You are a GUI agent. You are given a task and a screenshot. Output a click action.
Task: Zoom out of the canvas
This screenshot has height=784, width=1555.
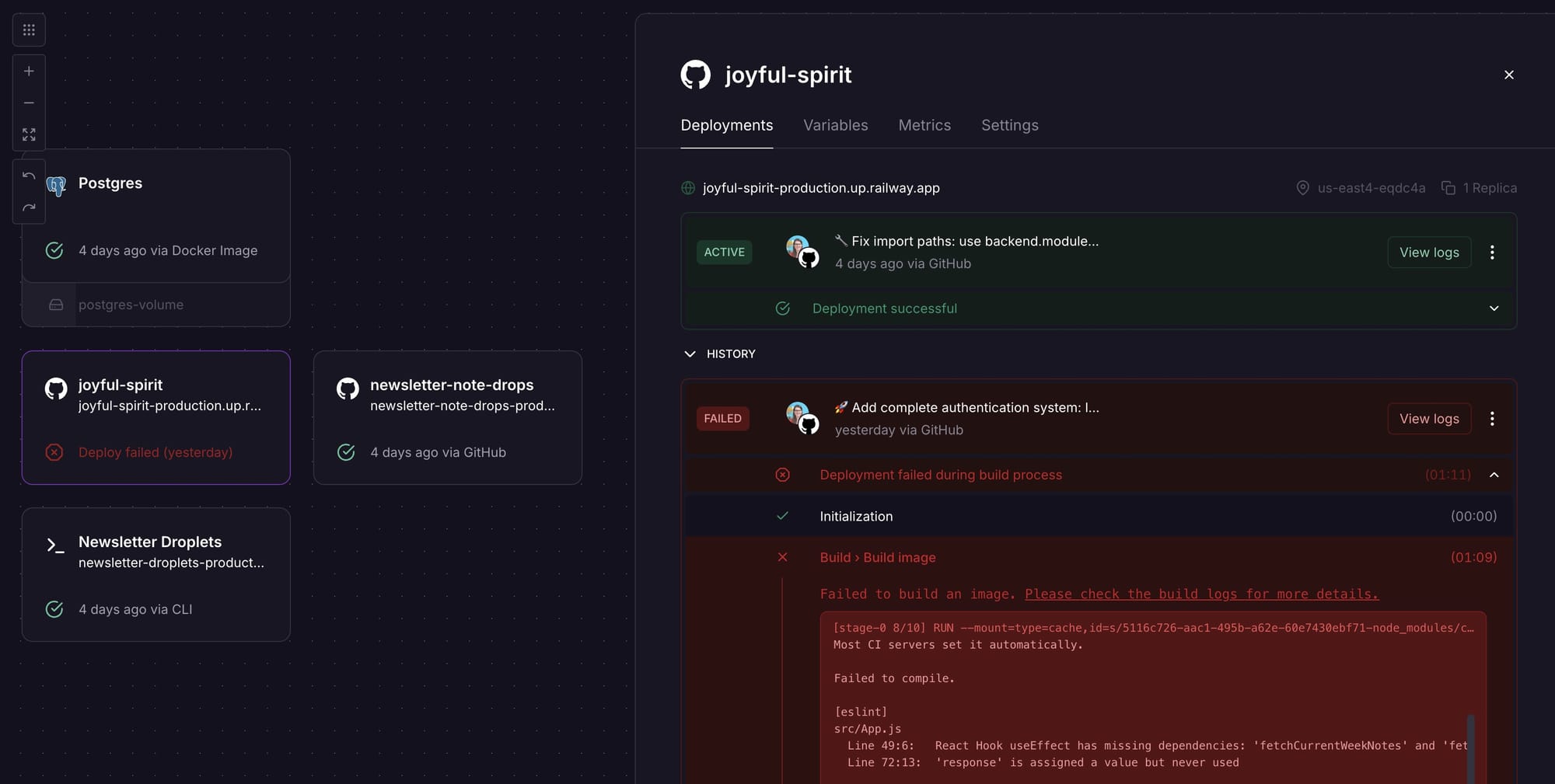pyautogui.click(x=29, y=103)
